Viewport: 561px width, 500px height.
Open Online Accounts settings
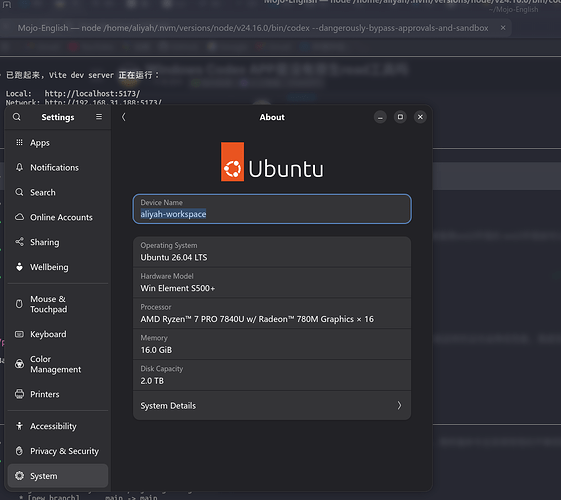tap(58, 217)
